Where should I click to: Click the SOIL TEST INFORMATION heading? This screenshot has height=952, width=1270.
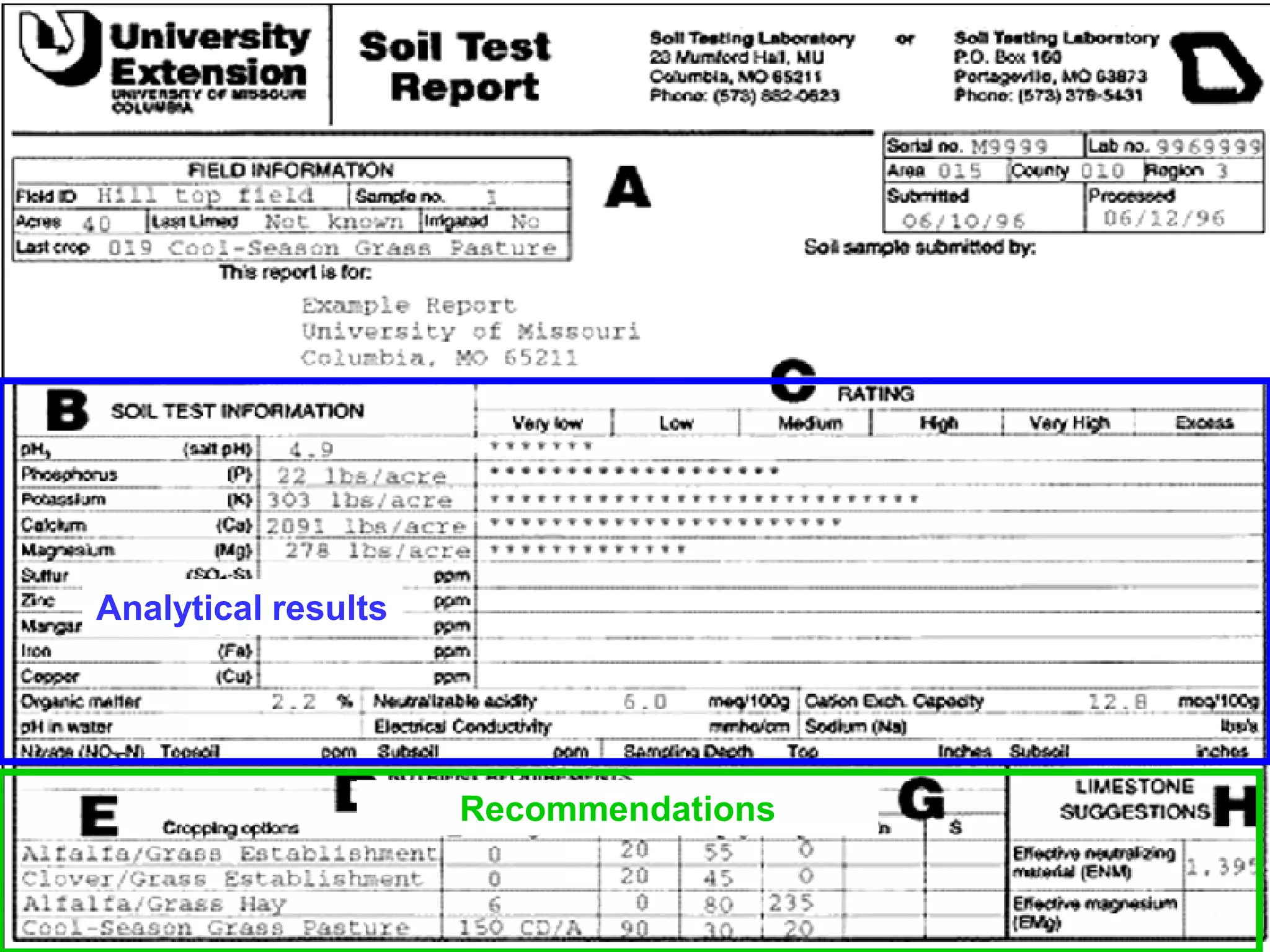[x=238, y=411]
